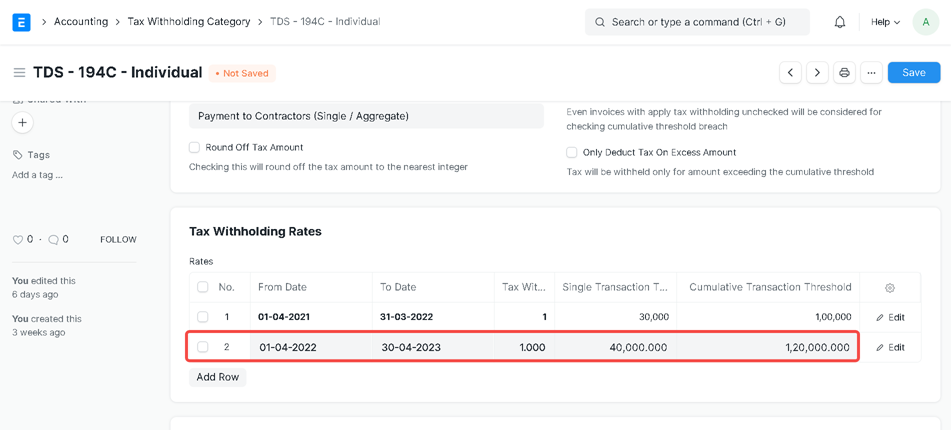Select all rows via header checkbox
The height and width of the screenshot is (430, 951).
(x=203, y=287)
